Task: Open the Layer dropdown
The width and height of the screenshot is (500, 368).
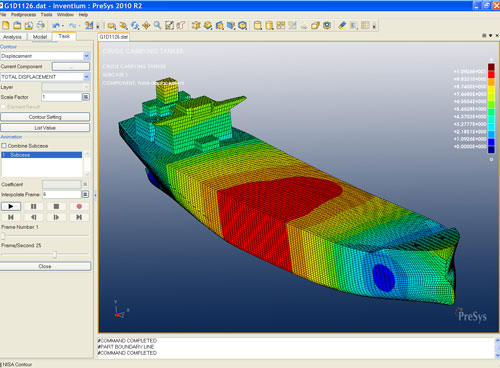Action: tap(86, 87)
